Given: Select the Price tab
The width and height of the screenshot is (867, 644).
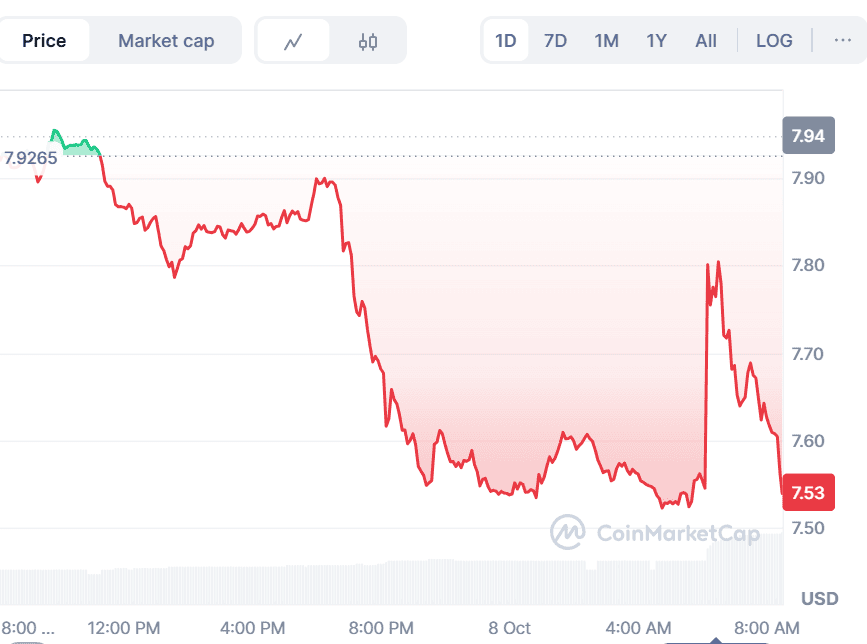Looking at the screenshot, I should point(44,41).
